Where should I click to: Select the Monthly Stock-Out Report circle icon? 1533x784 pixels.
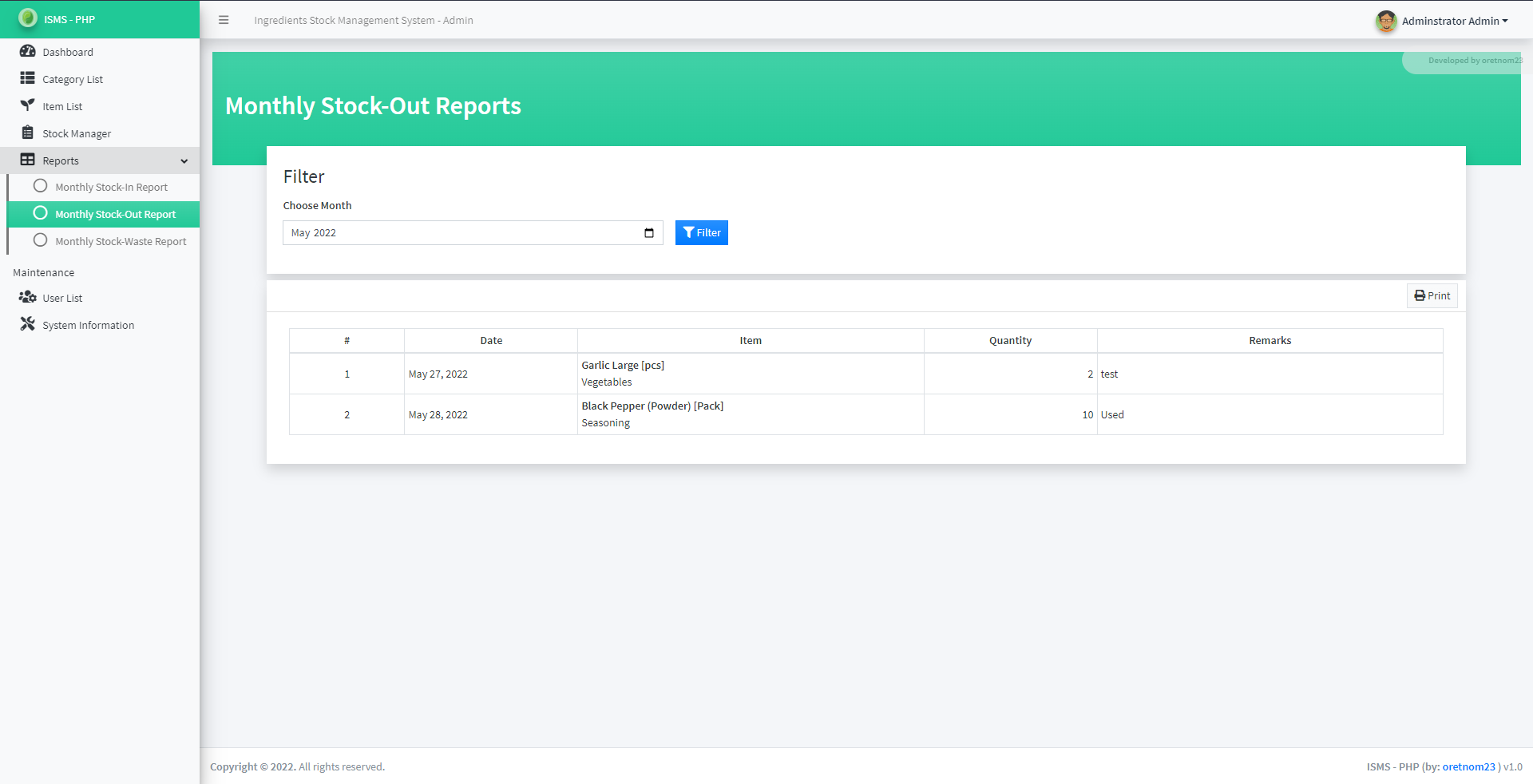pos(41,213)
